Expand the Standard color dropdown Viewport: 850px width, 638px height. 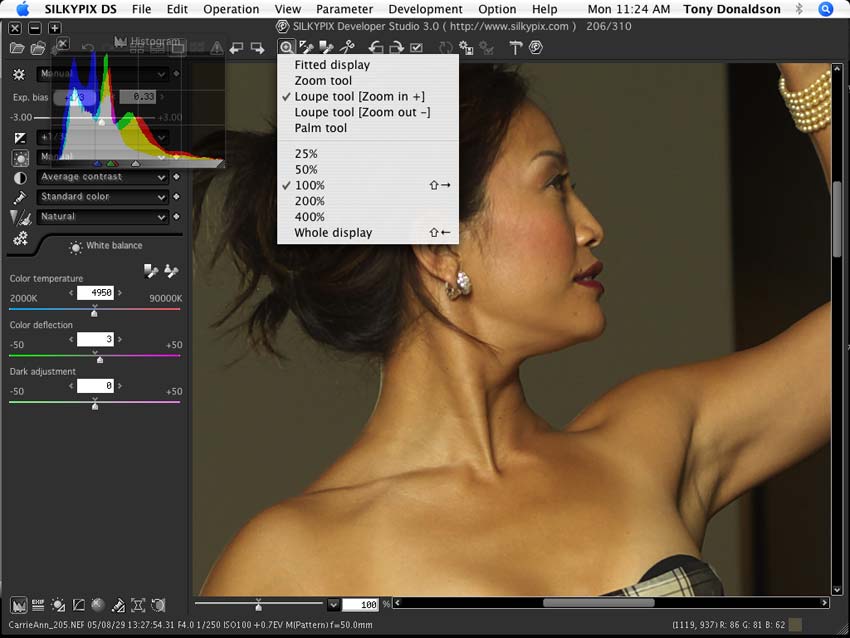point(161,197)
